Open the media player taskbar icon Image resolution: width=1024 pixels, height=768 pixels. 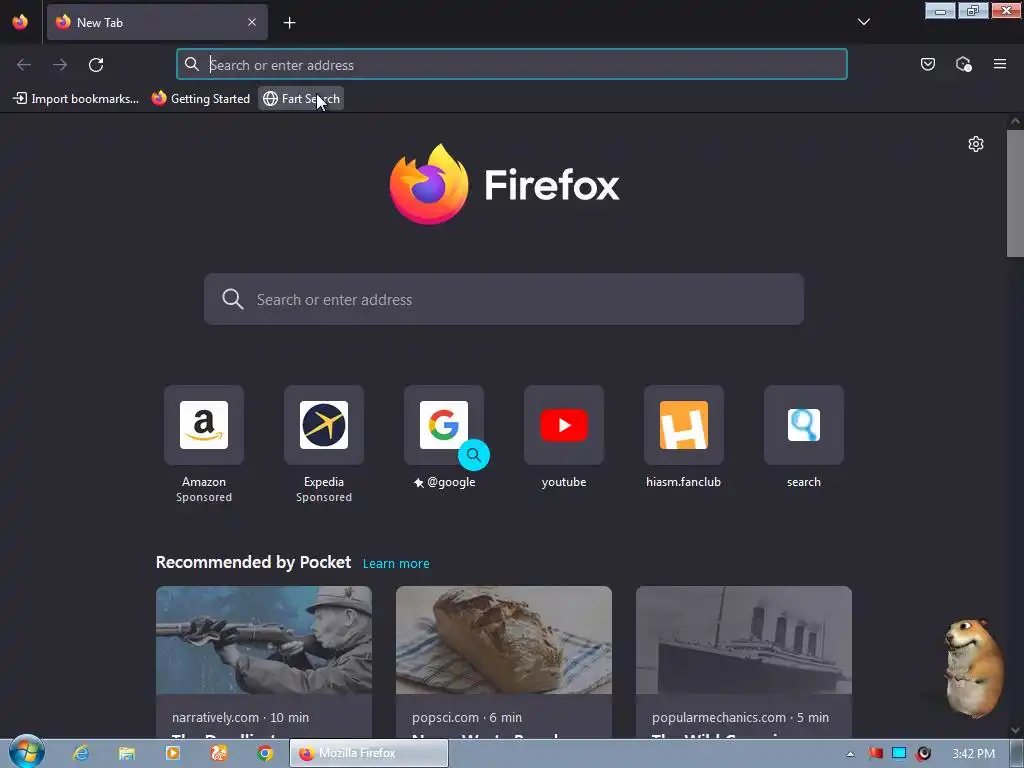point(172,753)
